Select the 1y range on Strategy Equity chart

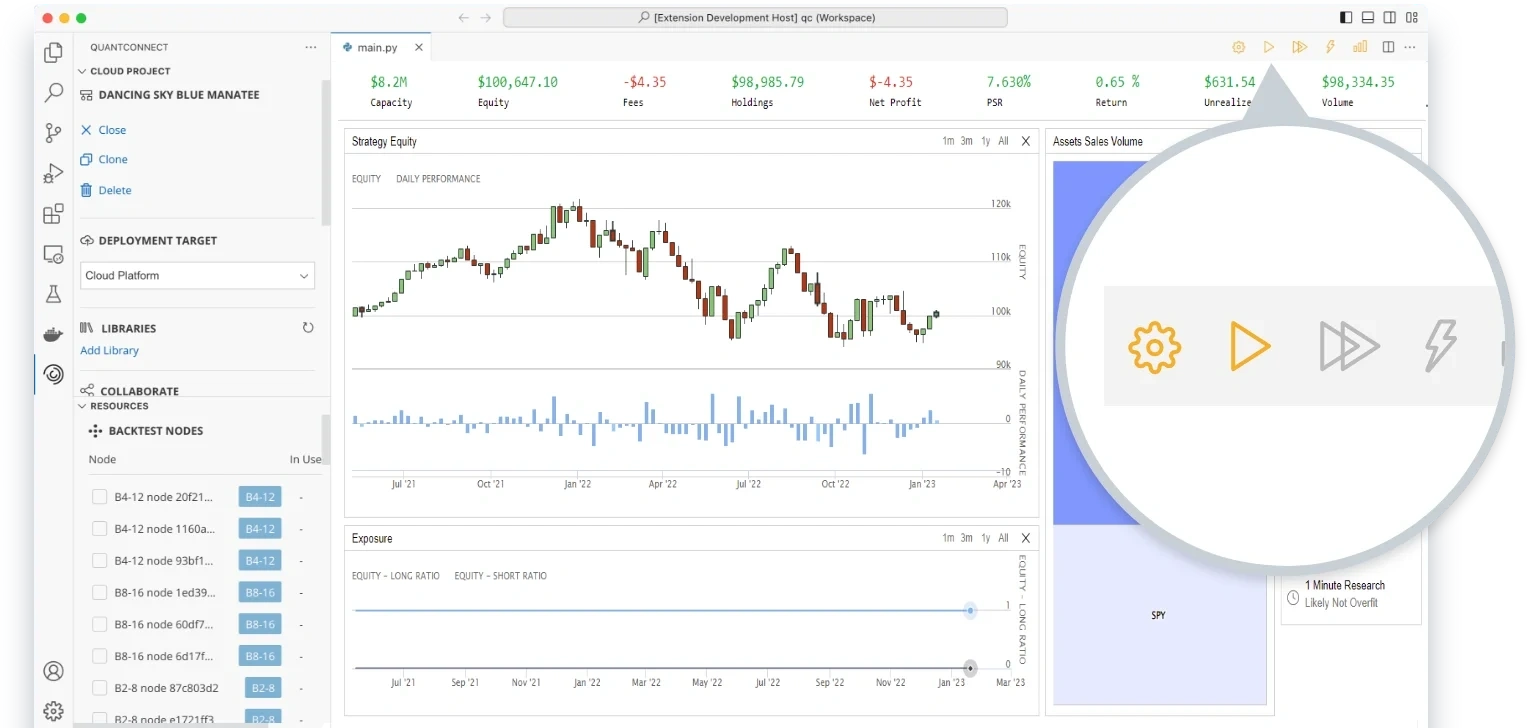point(985,141)
